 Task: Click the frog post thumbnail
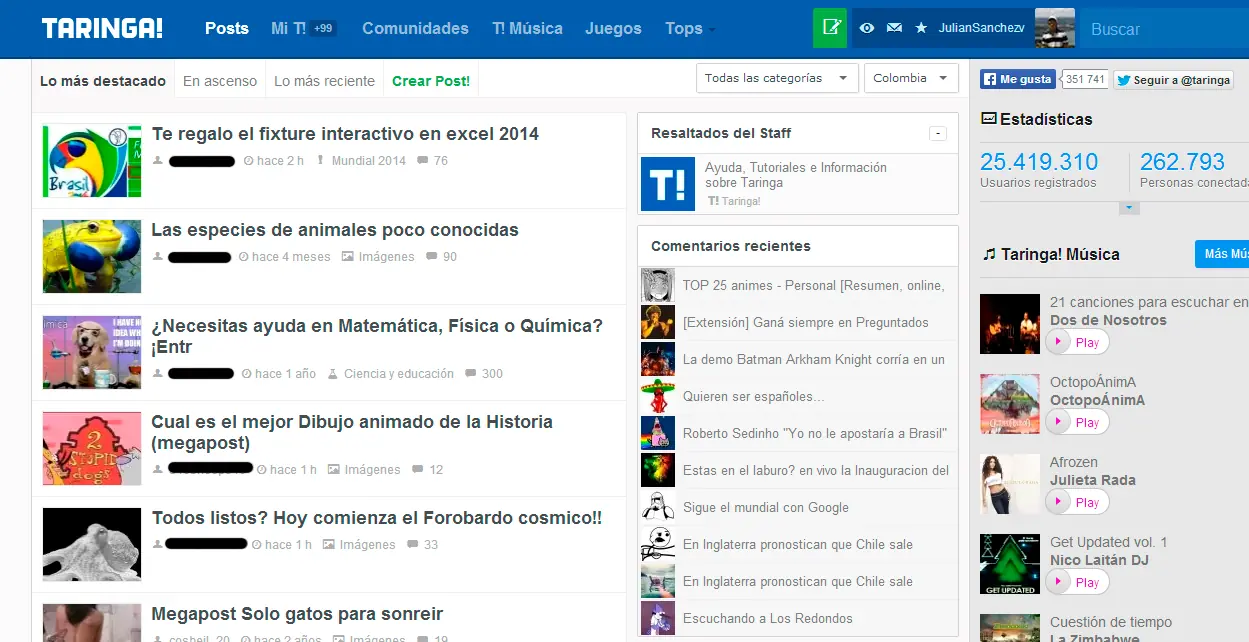[x=92, y=257]
